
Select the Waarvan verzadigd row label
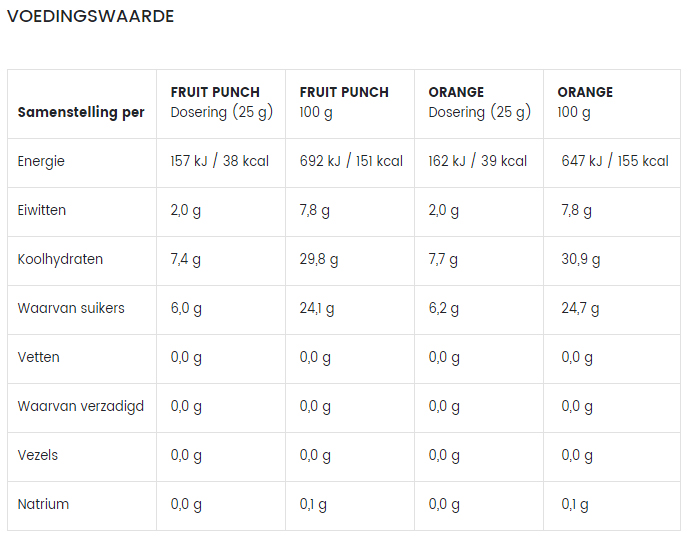click(81, 406)
